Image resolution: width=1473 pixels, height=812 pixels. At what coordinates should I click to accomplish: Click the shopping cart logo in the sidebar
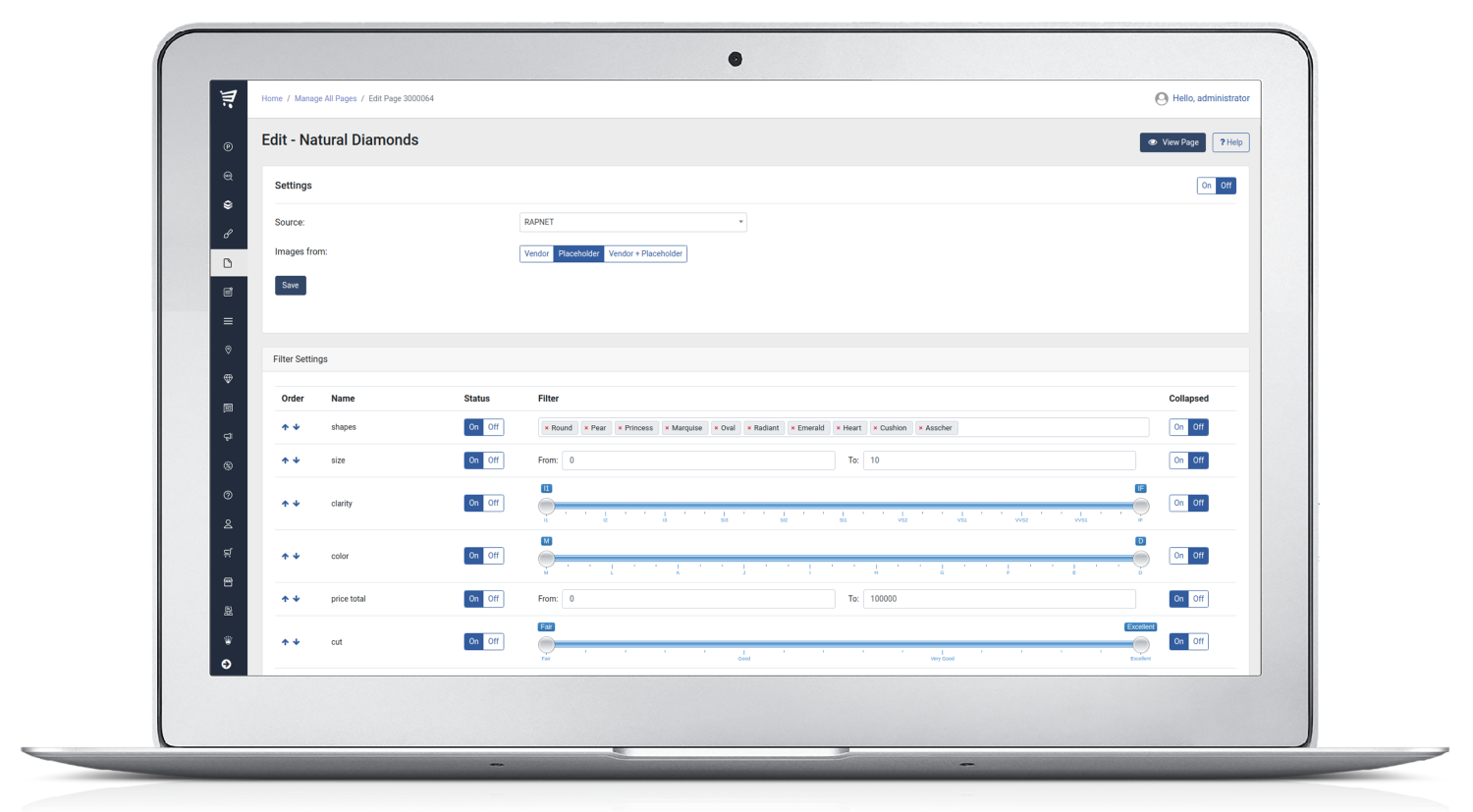click(228, 98)
